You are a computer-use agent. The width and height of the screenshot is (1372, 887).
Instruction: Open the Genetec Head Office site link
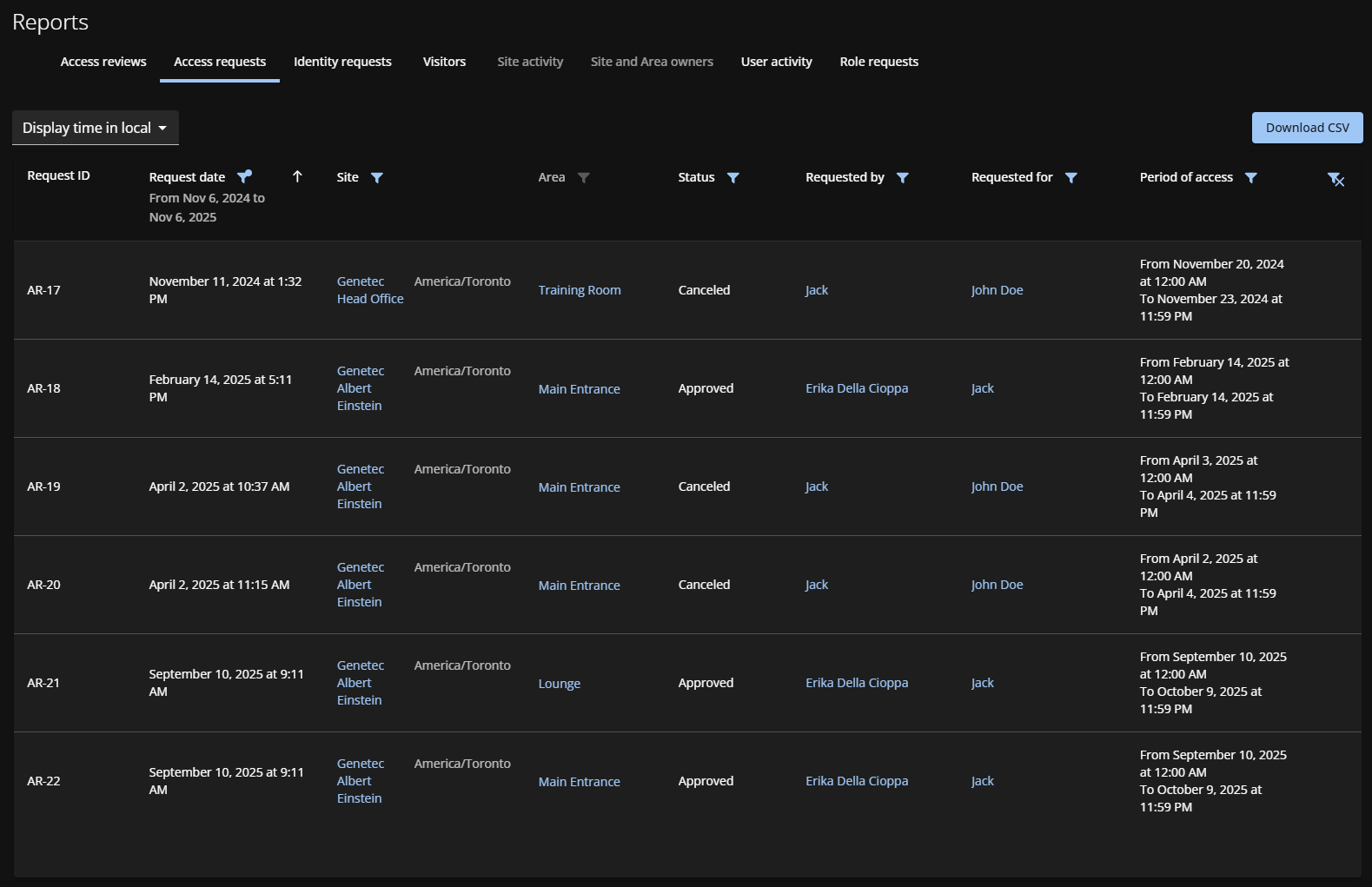pos(370,290)
